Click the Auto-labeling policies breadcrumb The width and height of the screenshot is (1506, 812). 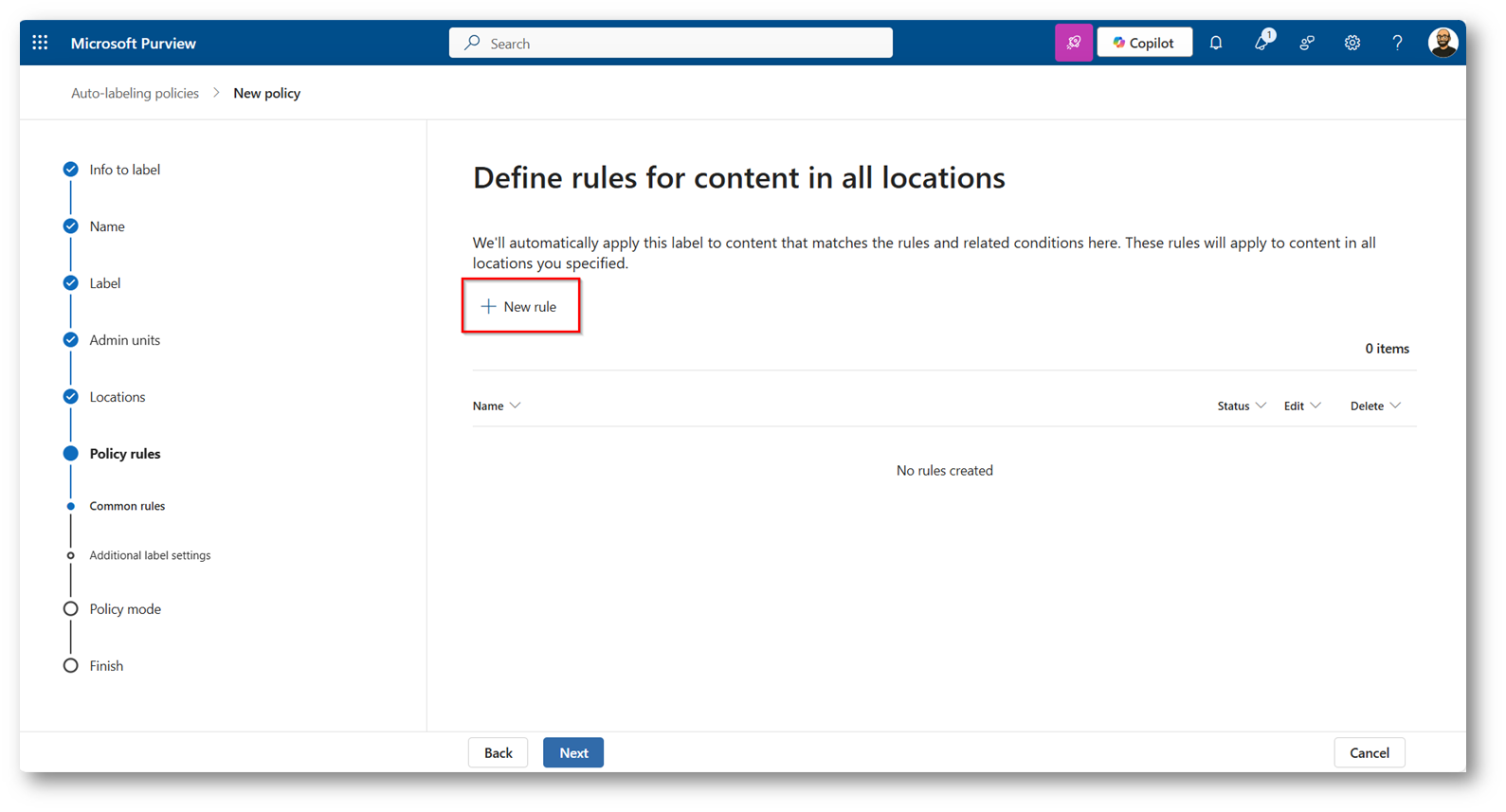(x=135, y=93)
